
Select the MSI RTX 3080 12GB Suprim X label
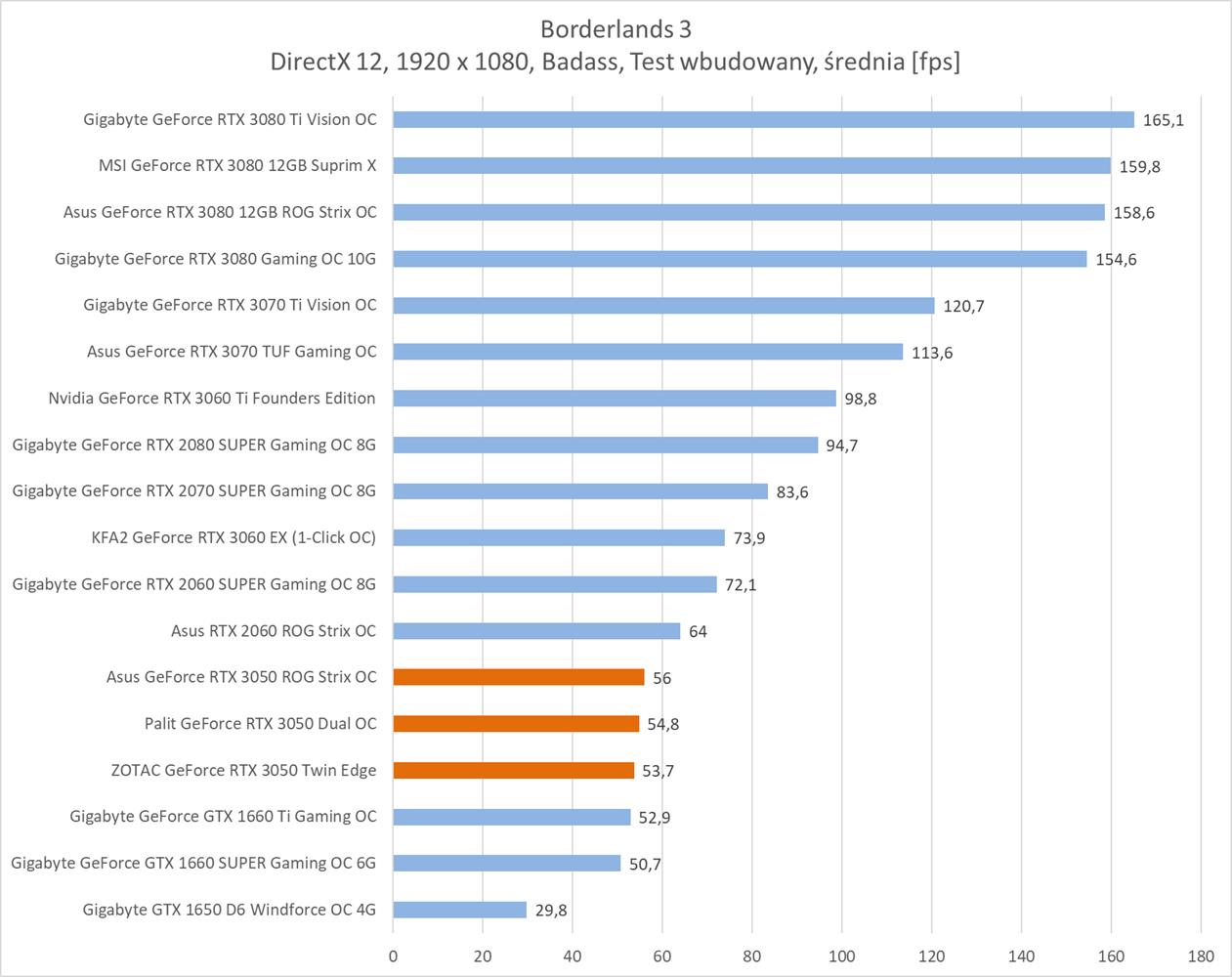[237, 165]
